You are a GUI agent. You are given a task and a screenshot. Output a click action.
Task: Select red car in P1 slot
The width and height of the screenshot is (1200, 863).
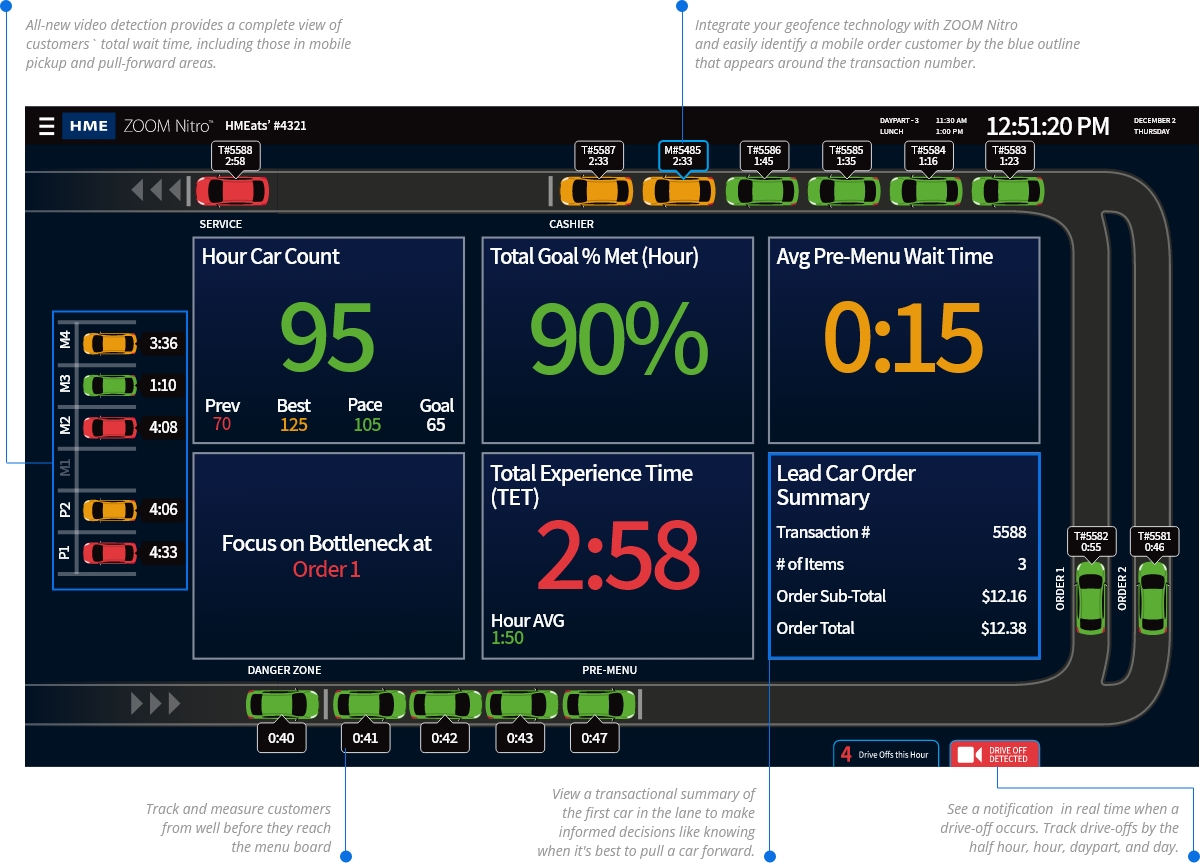[110, 552]
